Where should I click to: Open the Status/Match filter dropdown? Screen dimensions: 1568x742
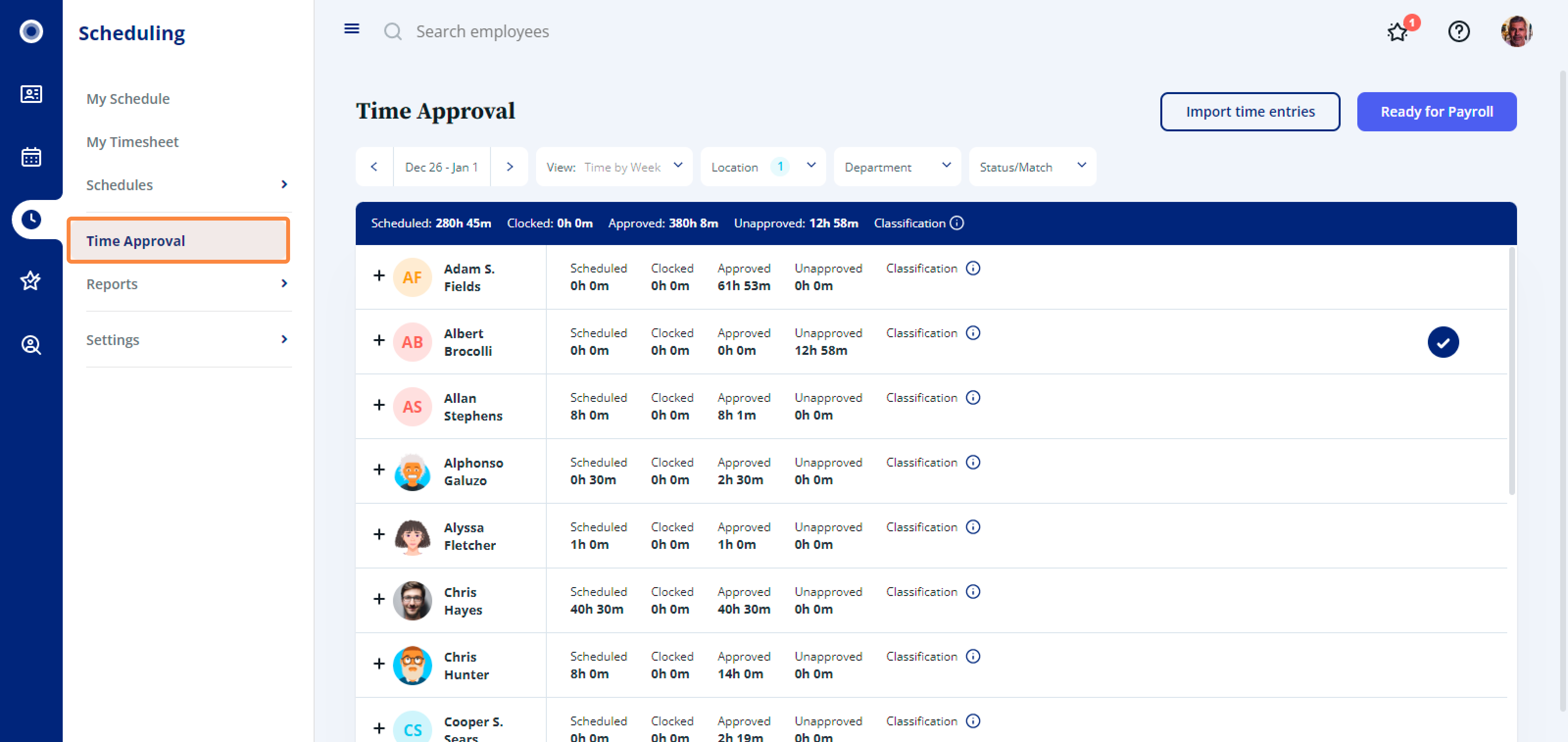[1032, 167]
